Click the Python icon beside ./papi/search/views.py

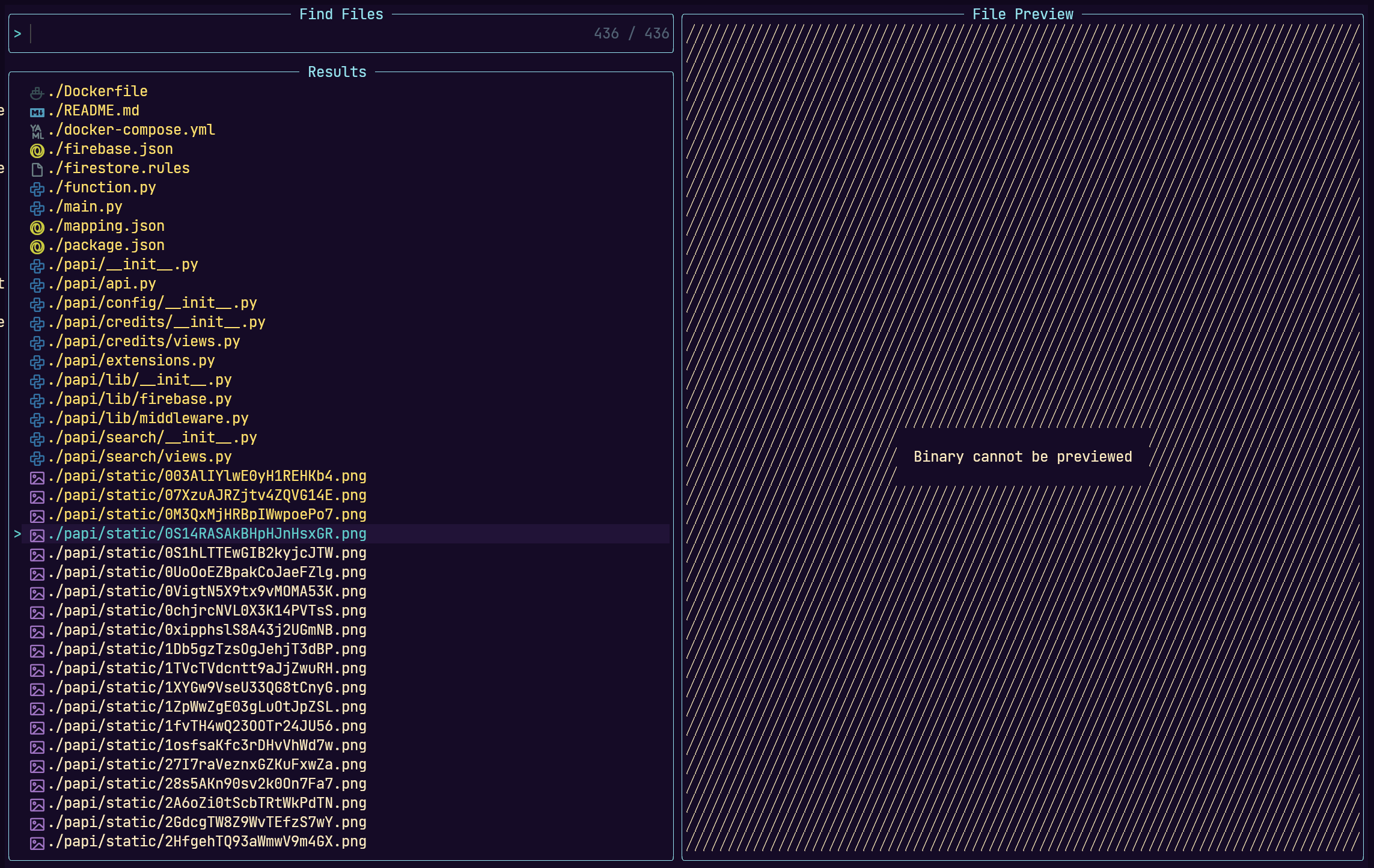pyautogui.click(x=37, y=458)
